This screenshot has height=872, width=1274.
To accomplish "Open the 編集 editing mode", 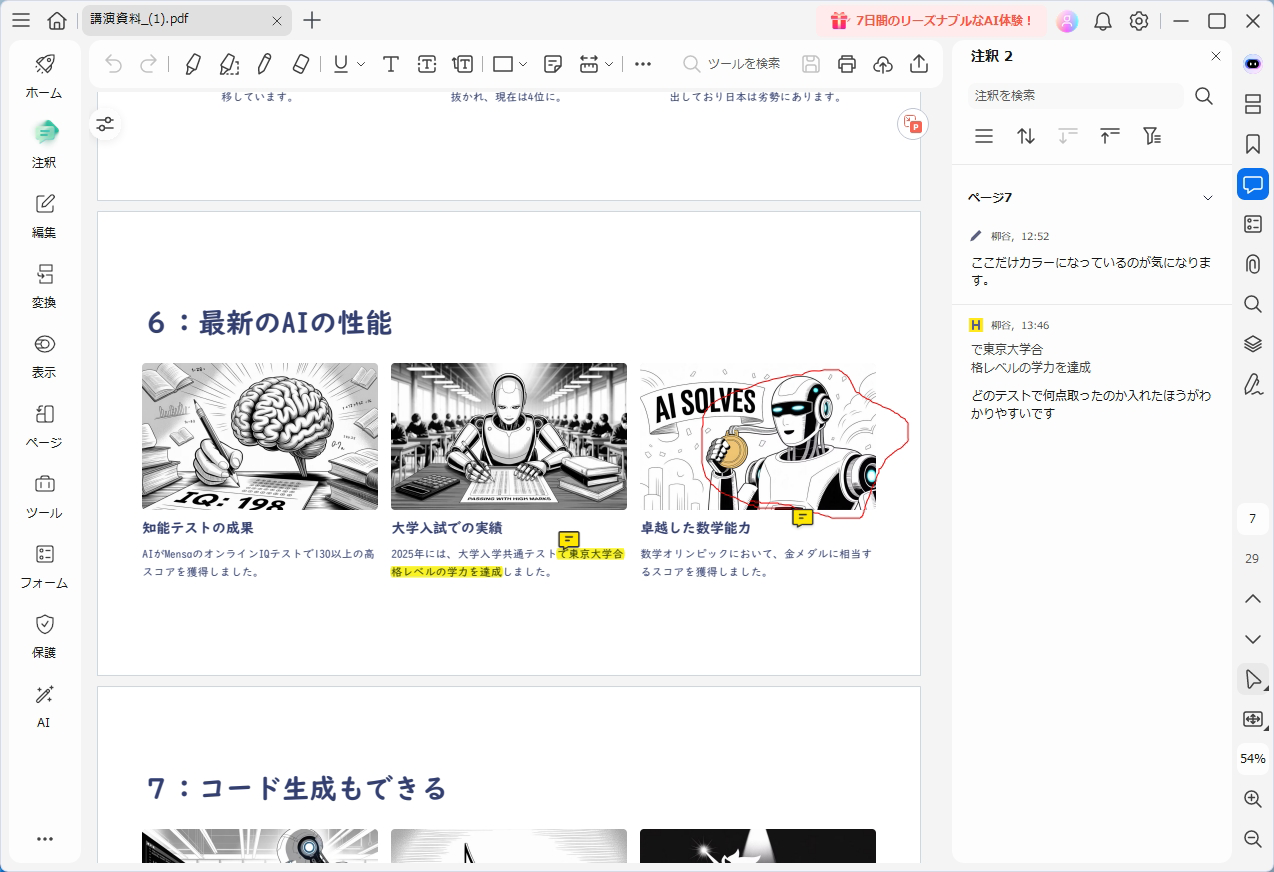I will 43,214.
